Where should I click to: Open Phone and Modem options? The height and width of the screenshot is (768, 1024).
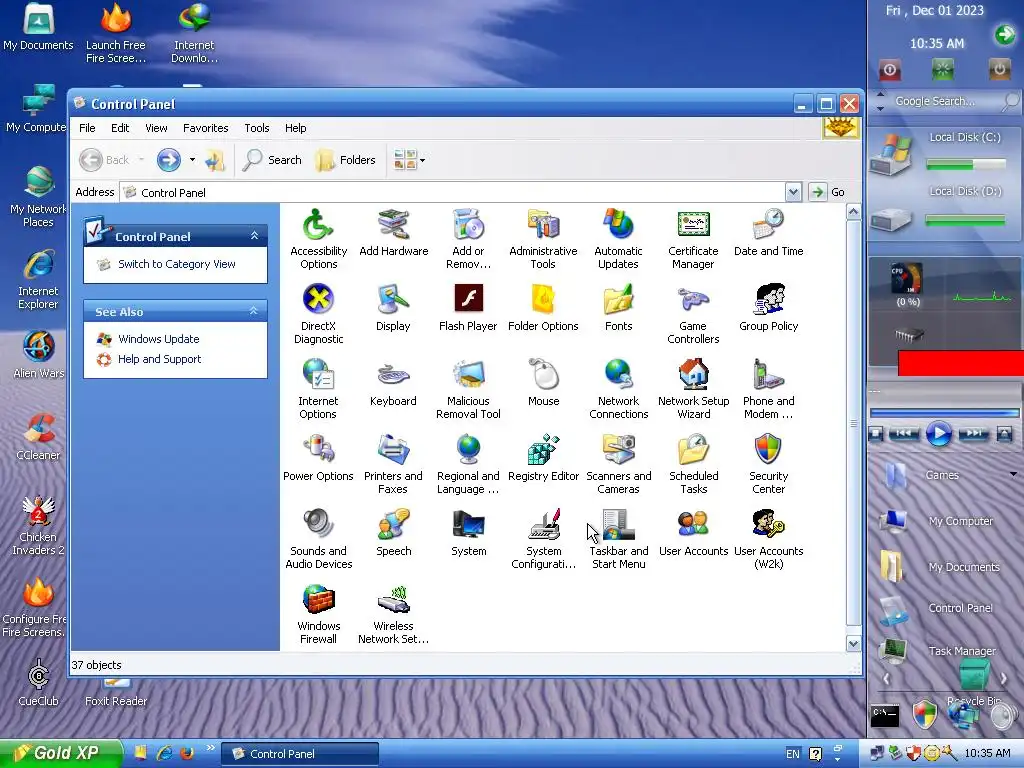pos(768,389)
